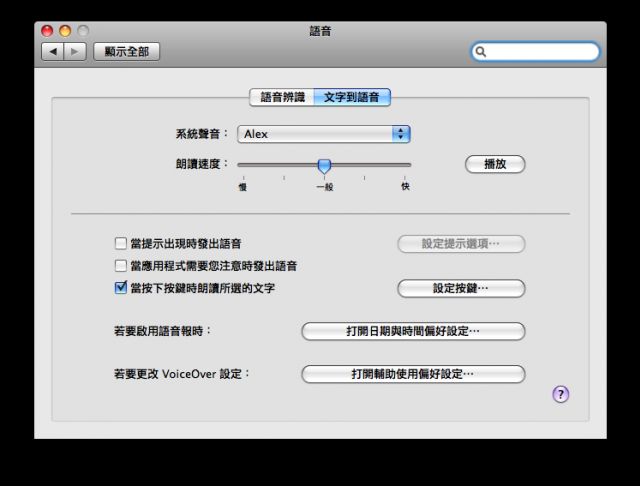This screenshot has width=640, height=486.
Task: Select the 文字到語音 tab
Action: click(352, 97)
